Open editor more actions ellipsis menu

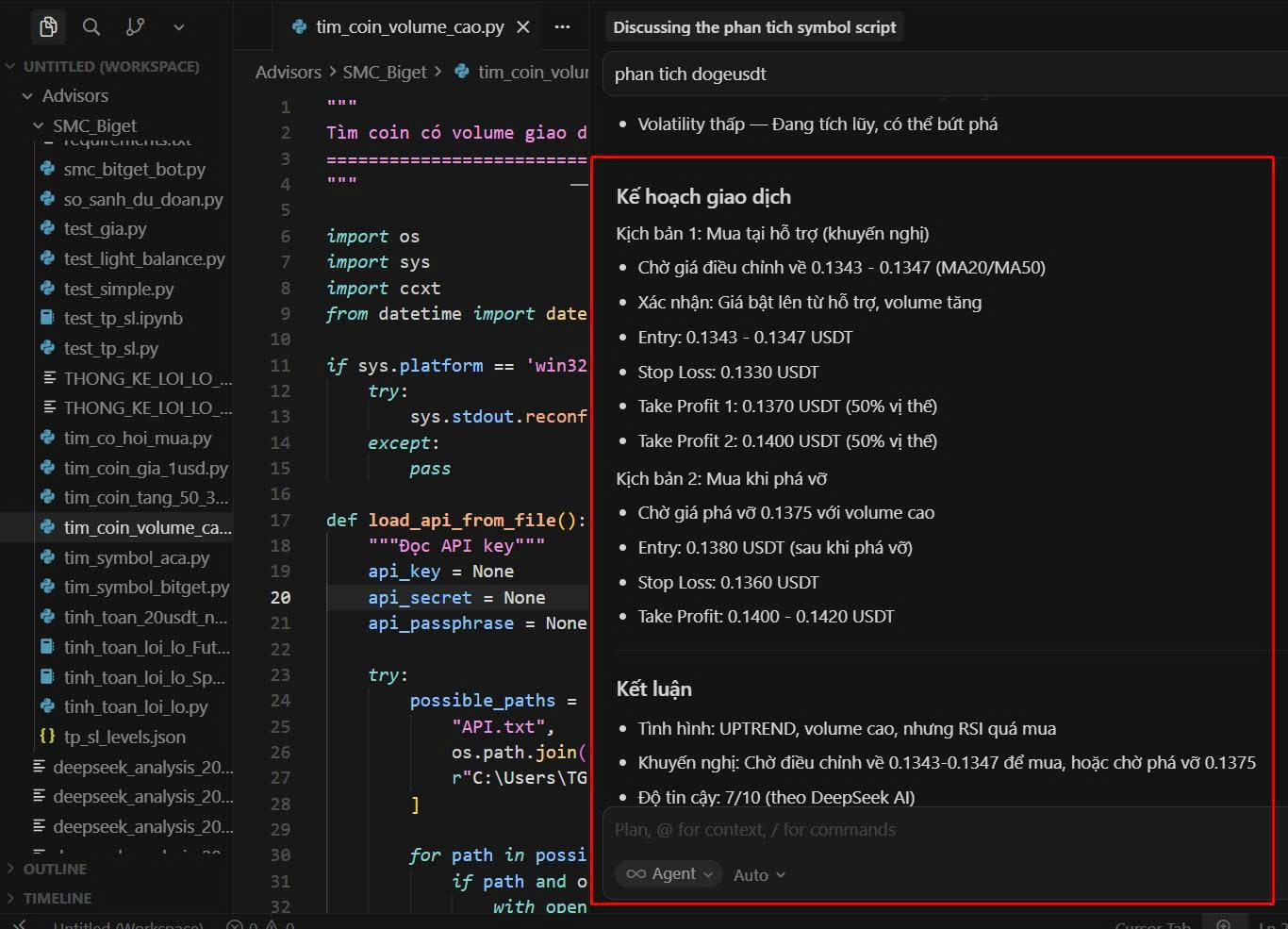tap(562, 27)
